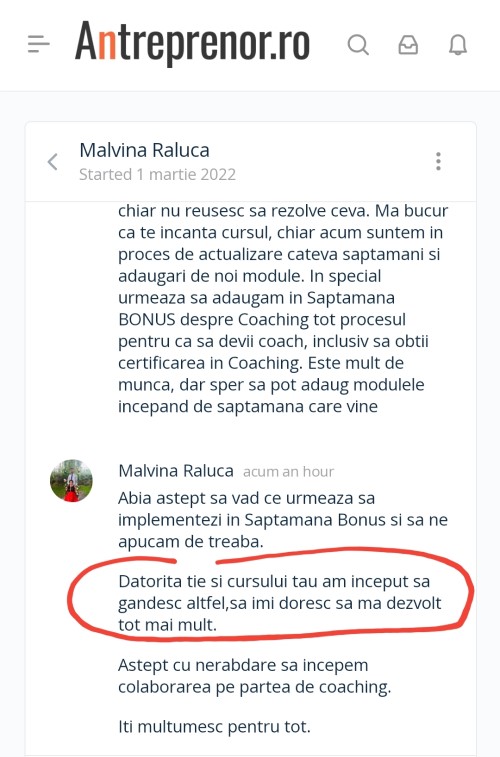This screenshot has height=757, width=500.
Task: Click the orange letter n in the logo
Action: pyautogui.click(x=107, y=47)
